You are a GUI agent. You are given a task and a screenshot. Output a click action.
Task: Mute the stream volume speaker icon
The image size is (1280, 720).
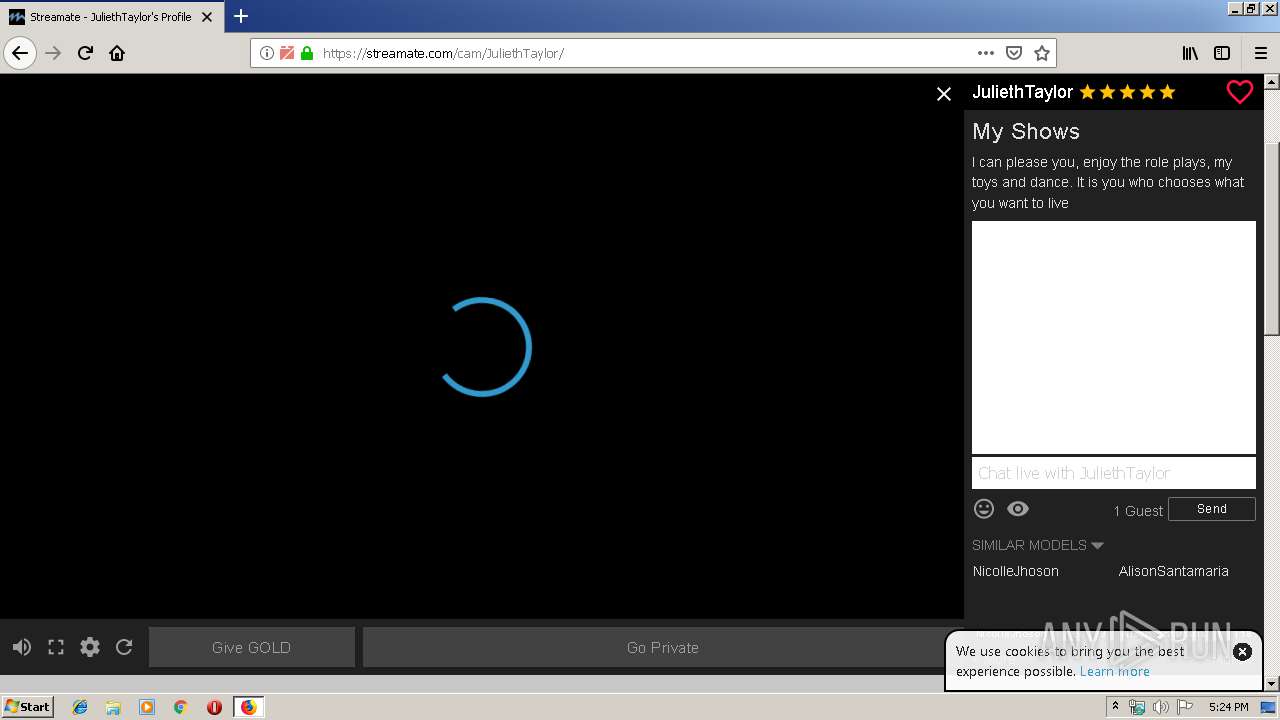(21, 647)
